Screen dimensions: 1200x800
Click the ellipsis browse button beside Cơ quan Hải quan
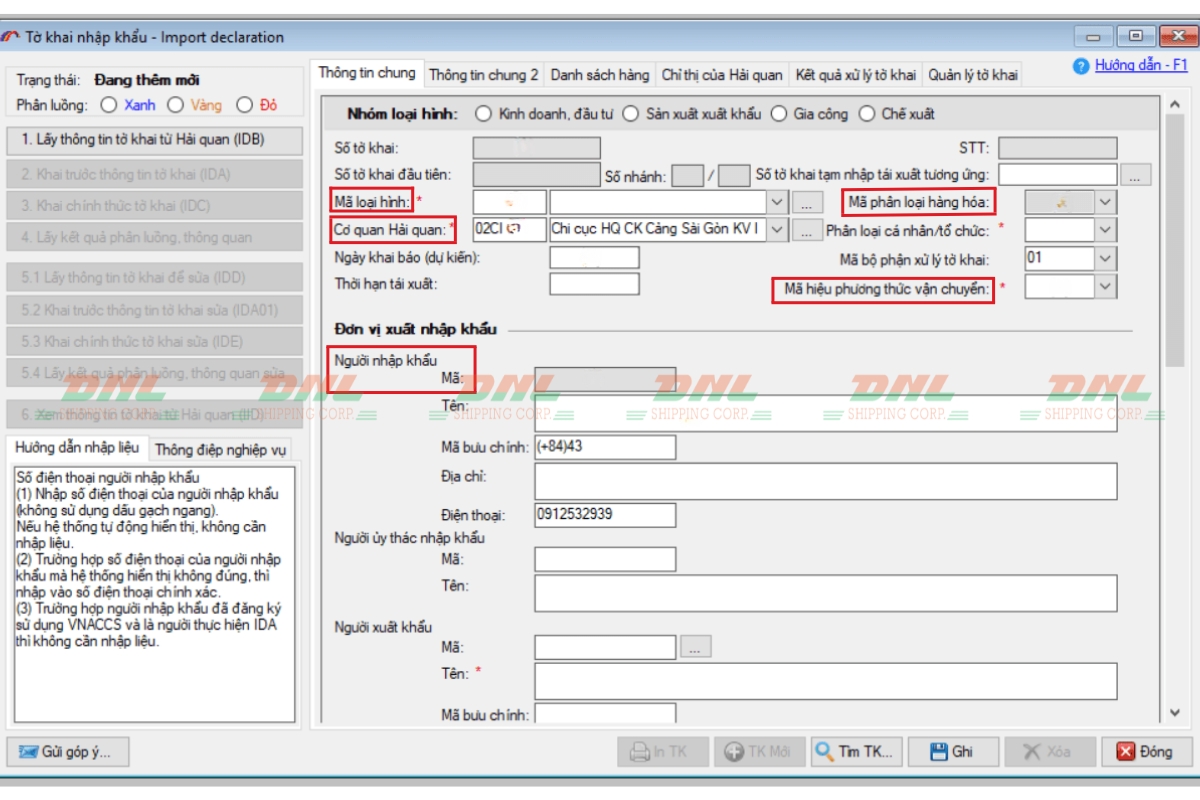pos(806,230)
